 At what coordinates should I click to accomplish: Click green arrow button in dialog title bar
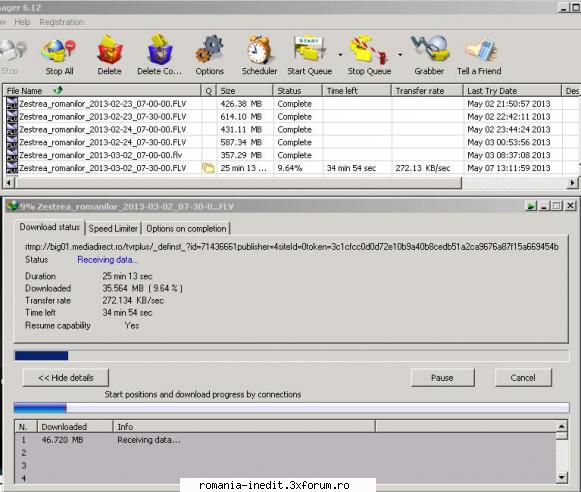pyautogui.click(x=531, y=206)
